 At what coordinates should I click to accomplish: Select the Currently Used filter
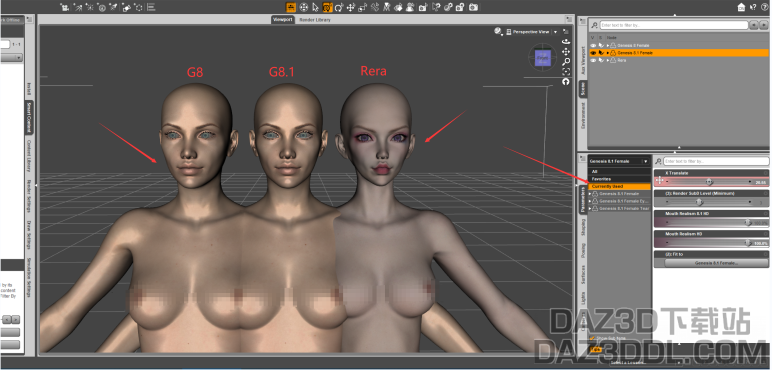click(619, 186)
